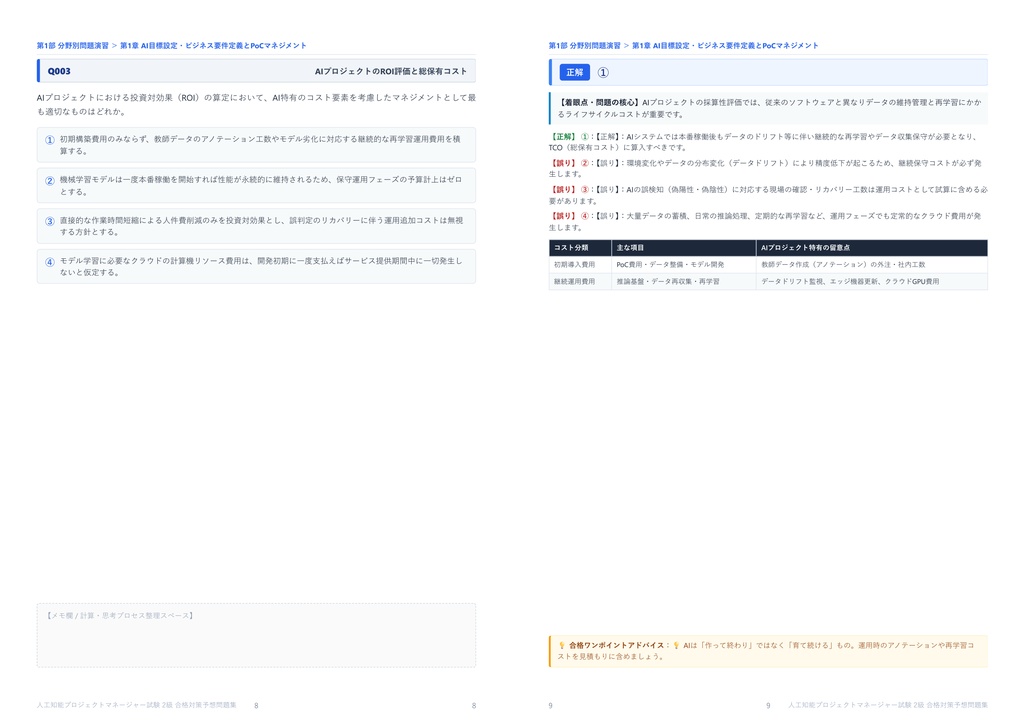Viewport: 1024px width, 724px height.
Task: Open 第1部 分野別問題演習 breadcrumb on the Q003 page
Action: pyautogui.click(x=72, y=46)
